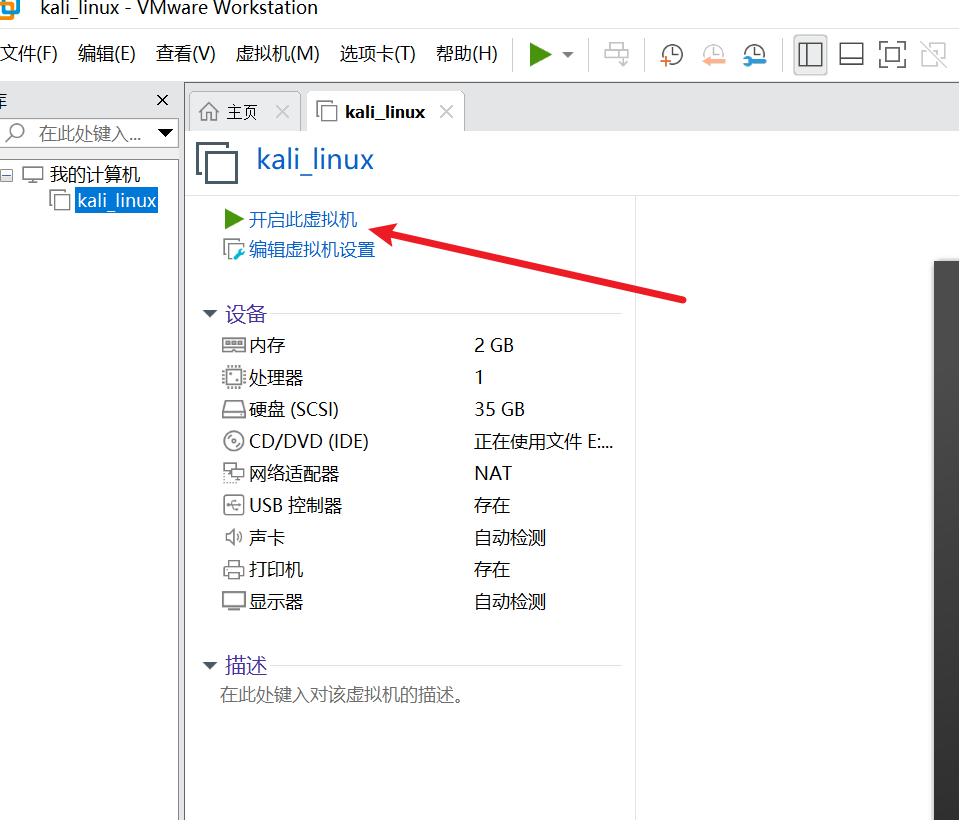Collapse the 设备 devices section
The height and width of the screenshot is (820, 959).
pos(210,313)
